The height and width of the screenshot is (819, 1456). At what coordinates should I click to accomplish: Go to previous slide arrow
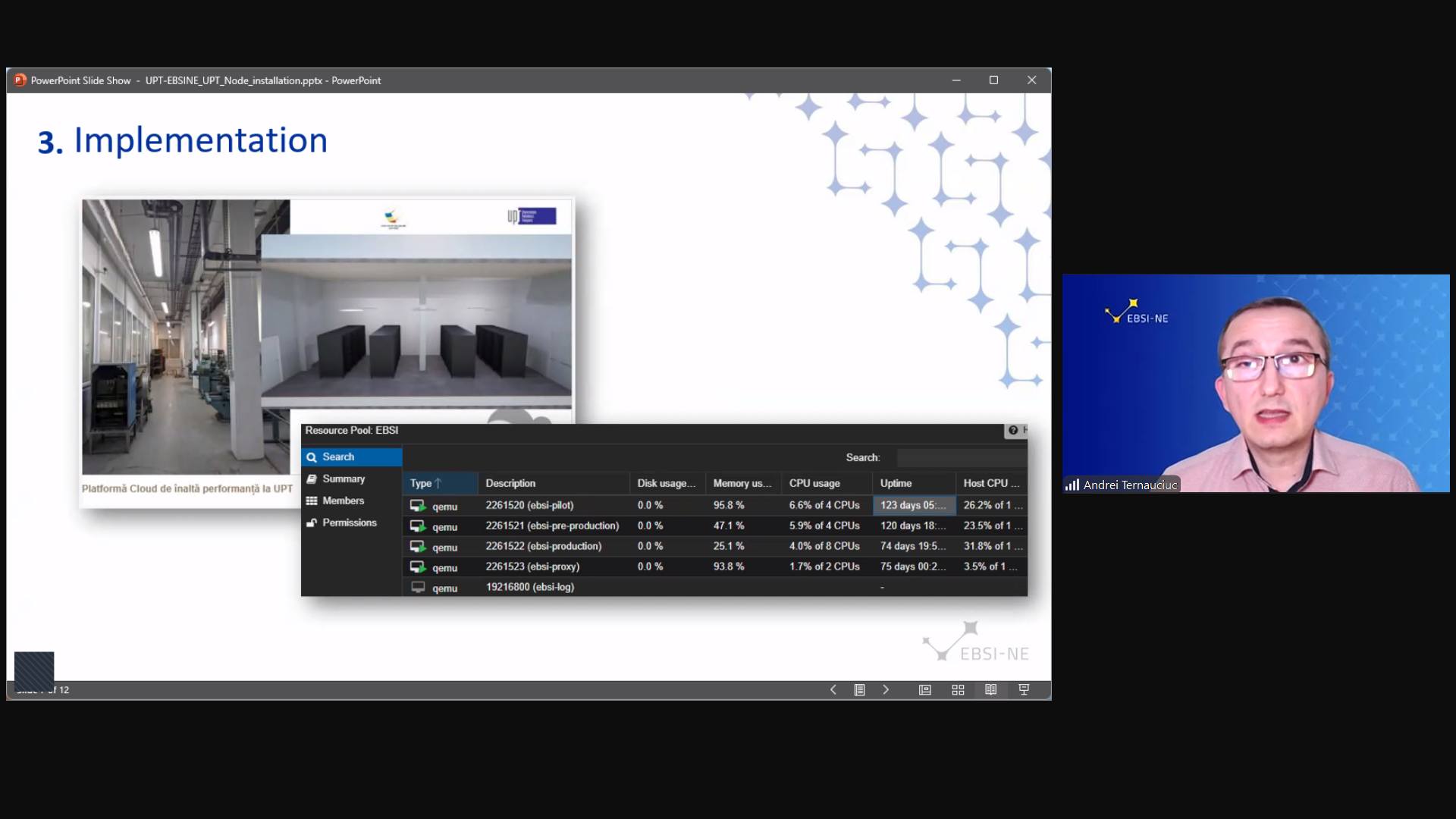833,689
